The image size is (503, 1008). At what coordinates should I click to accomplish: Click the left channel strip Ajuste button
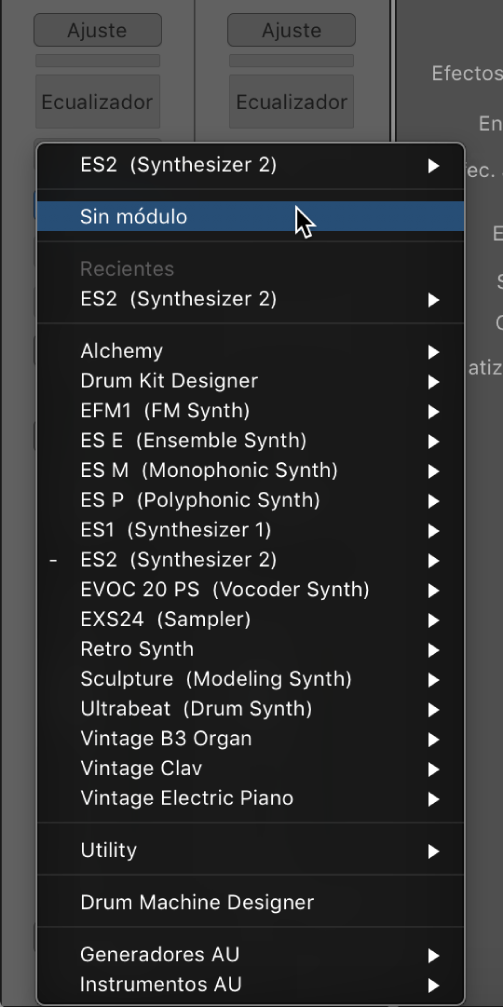click(x=98, y=30)
